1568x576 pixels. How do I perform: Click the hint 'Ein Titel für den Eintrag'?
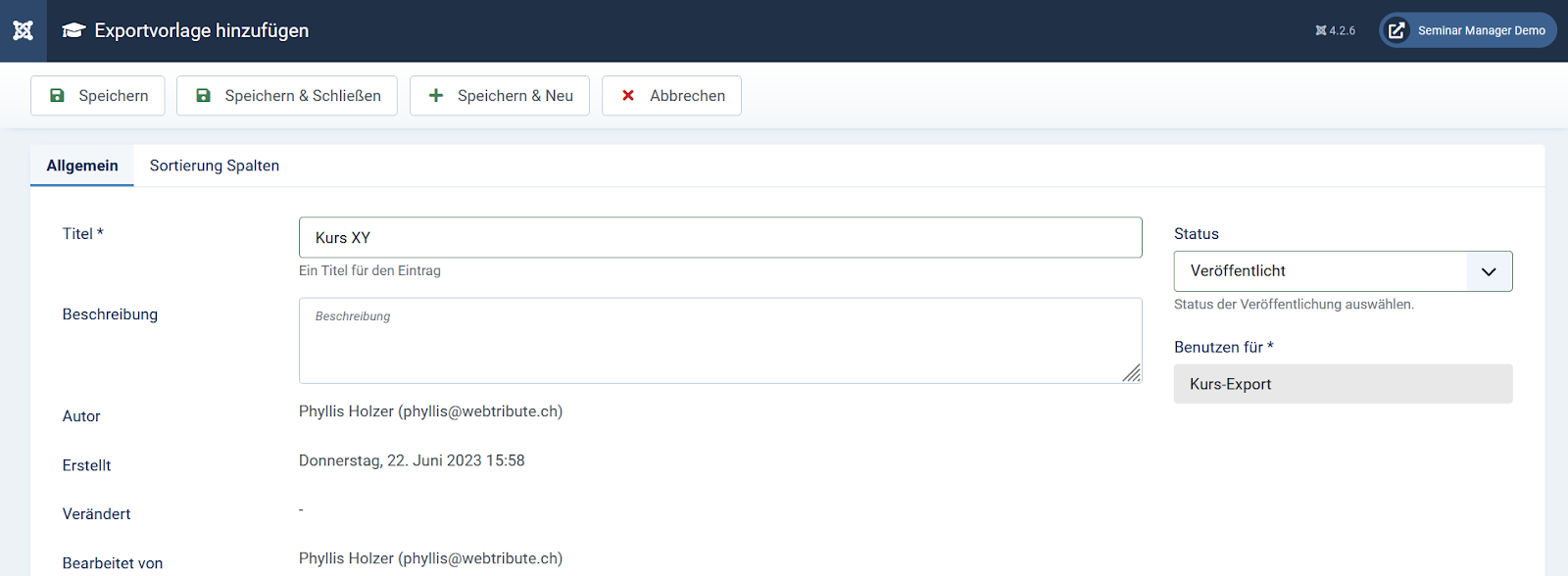pos(369,271)
